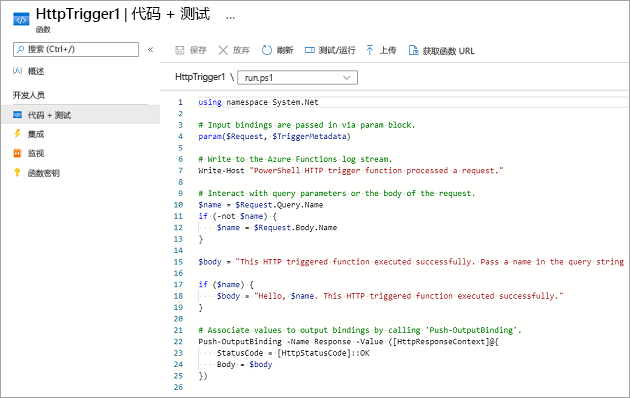The image size is (630, 398).
Task: Click the Write-Host code line
Action: (x=351, y=170)
